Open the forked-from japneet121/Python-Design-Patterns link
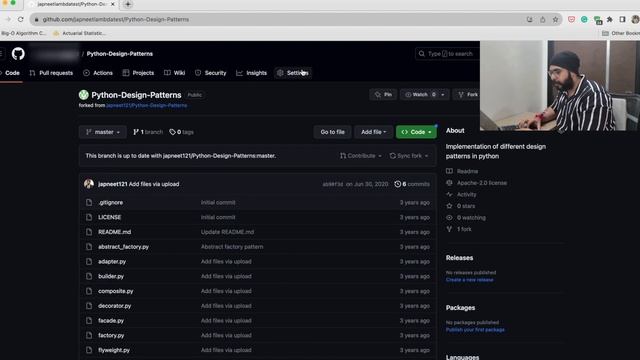The width and height of the screenshot is (640, 360). 147,106
